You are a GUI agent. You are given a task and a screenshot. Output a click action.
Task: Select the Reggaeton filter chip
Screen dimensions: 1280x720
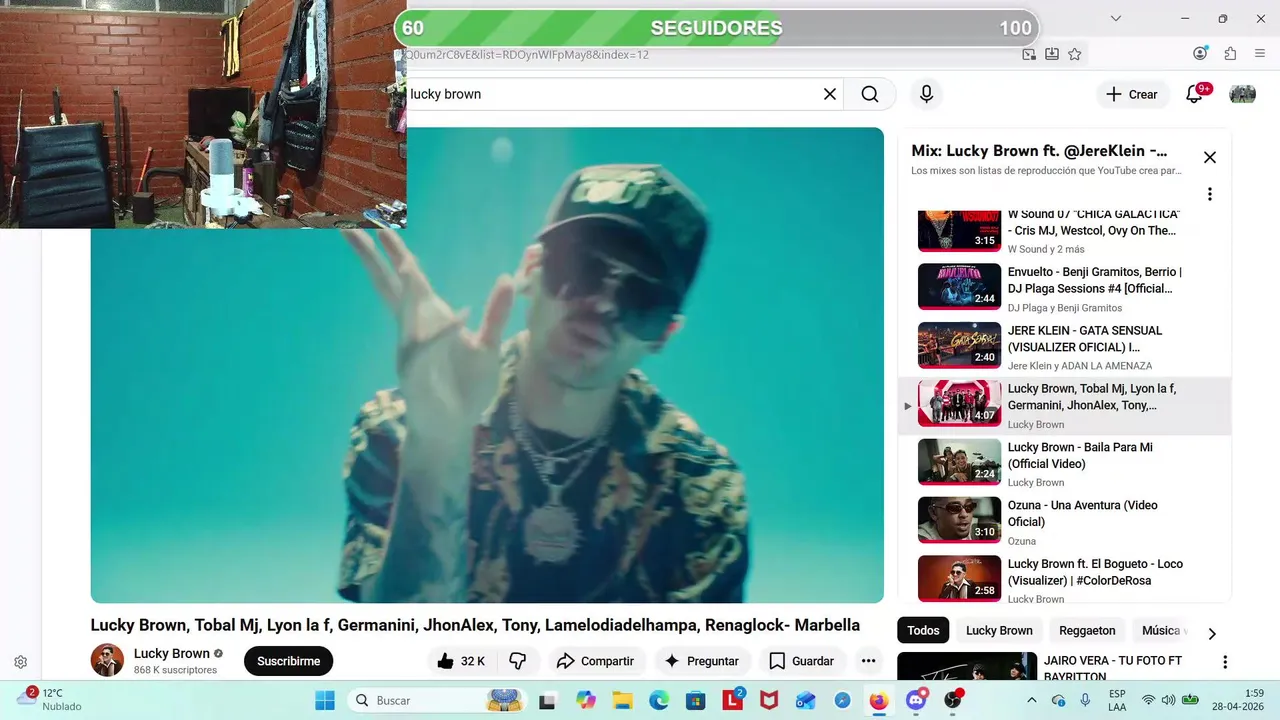click(x=1087, y=630)
